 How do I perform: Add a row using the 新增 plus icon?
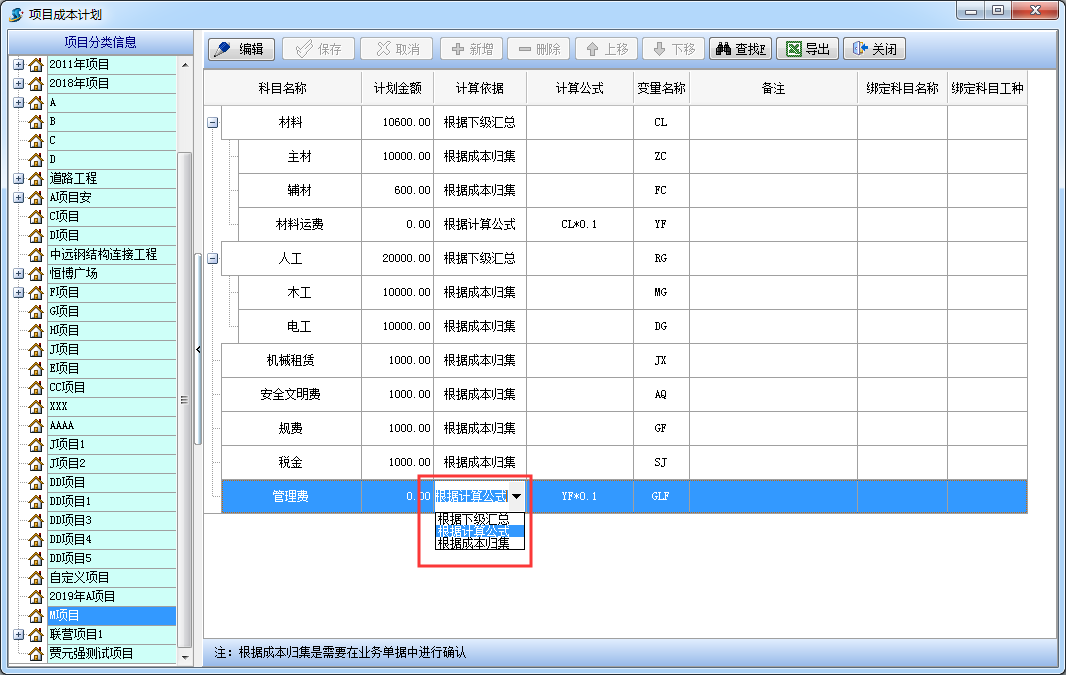pos(457,48)
